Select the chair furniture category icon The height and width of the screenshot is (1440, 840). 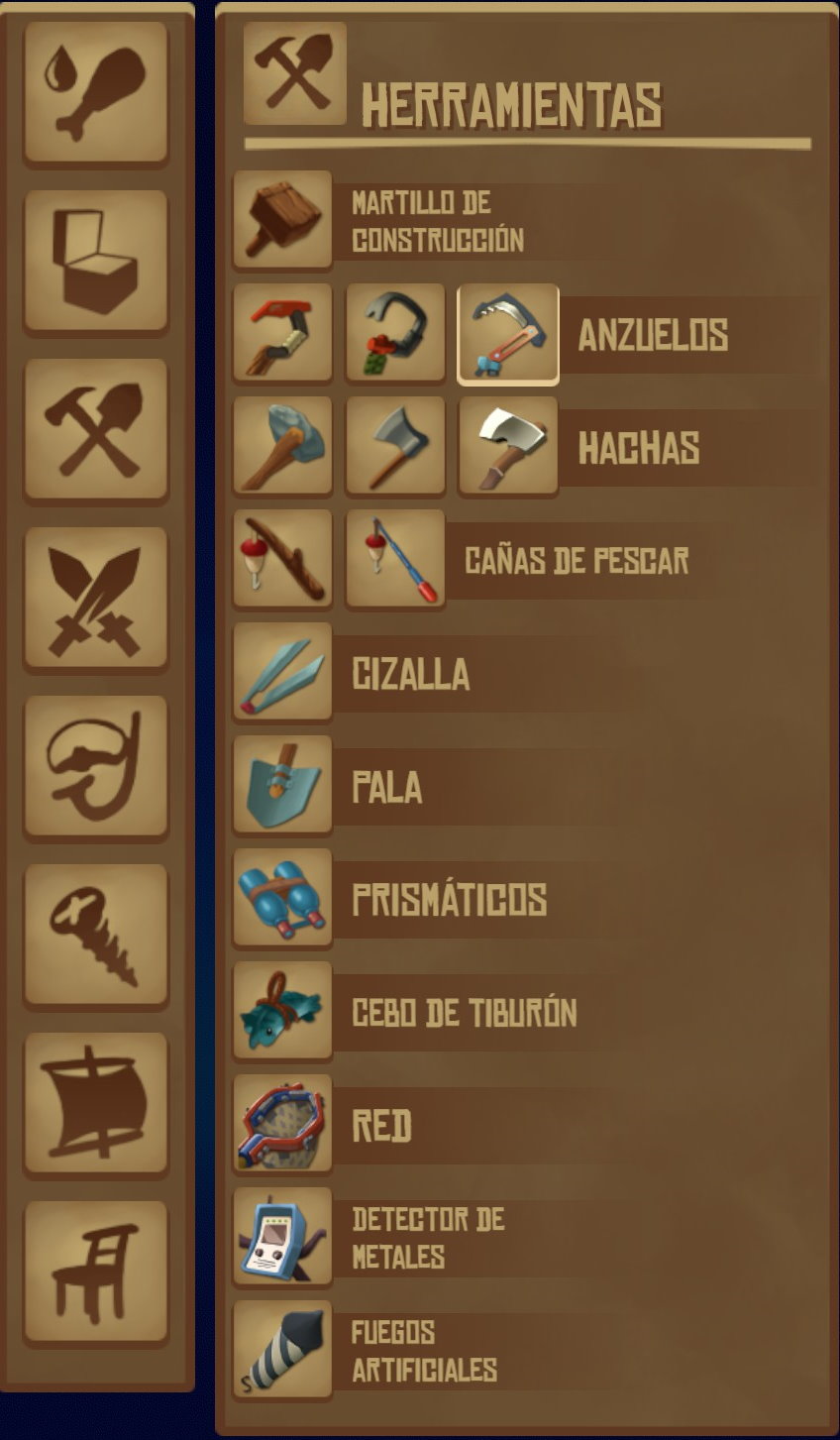(x=96, y=1272)
